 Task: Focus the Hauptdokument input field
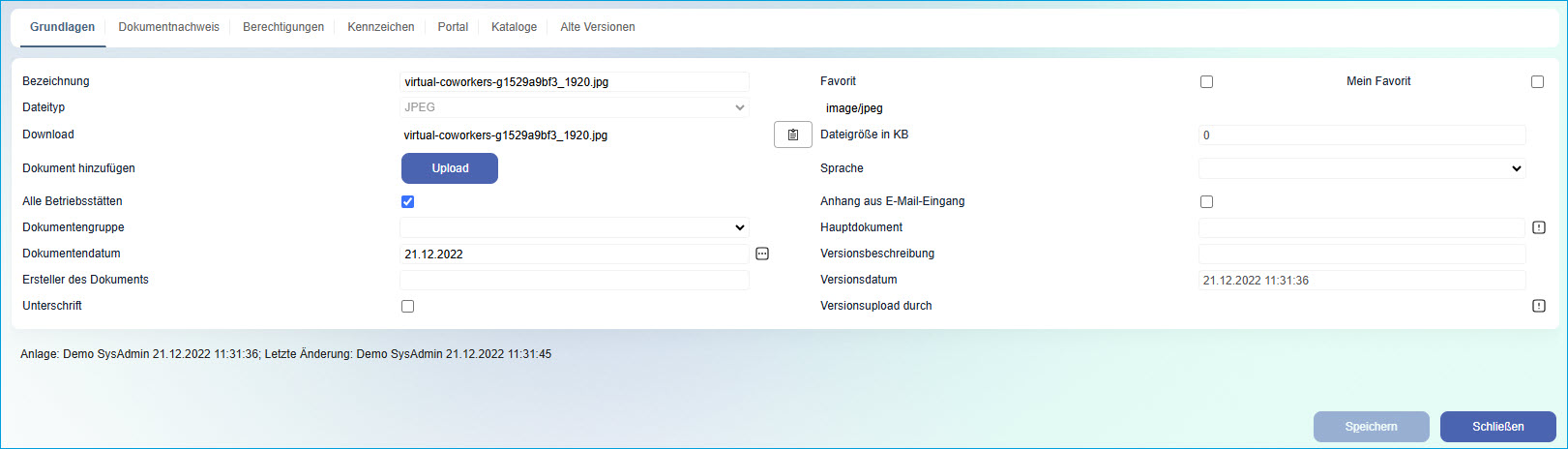(1362, 227)
